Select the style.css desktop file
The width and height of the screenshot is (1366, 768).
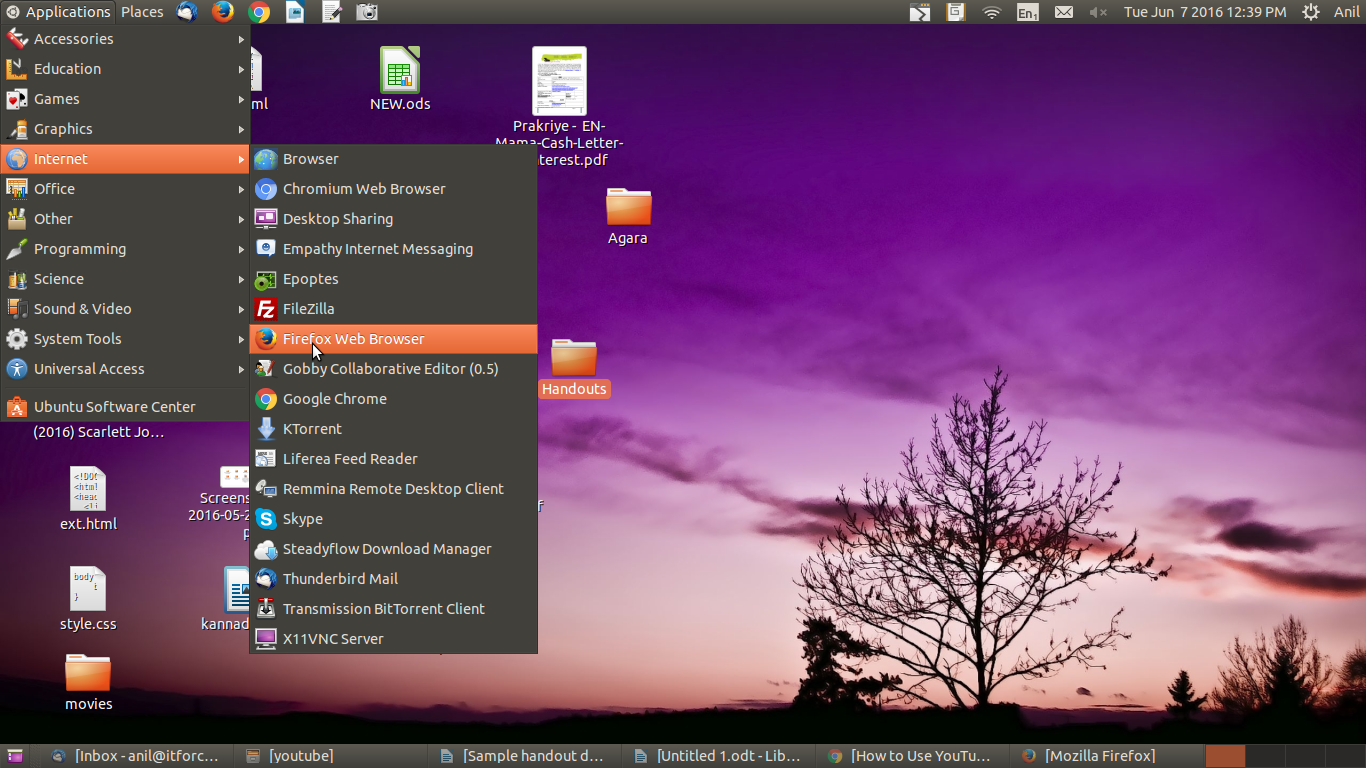pyautogui.click(x=88, y=598)
